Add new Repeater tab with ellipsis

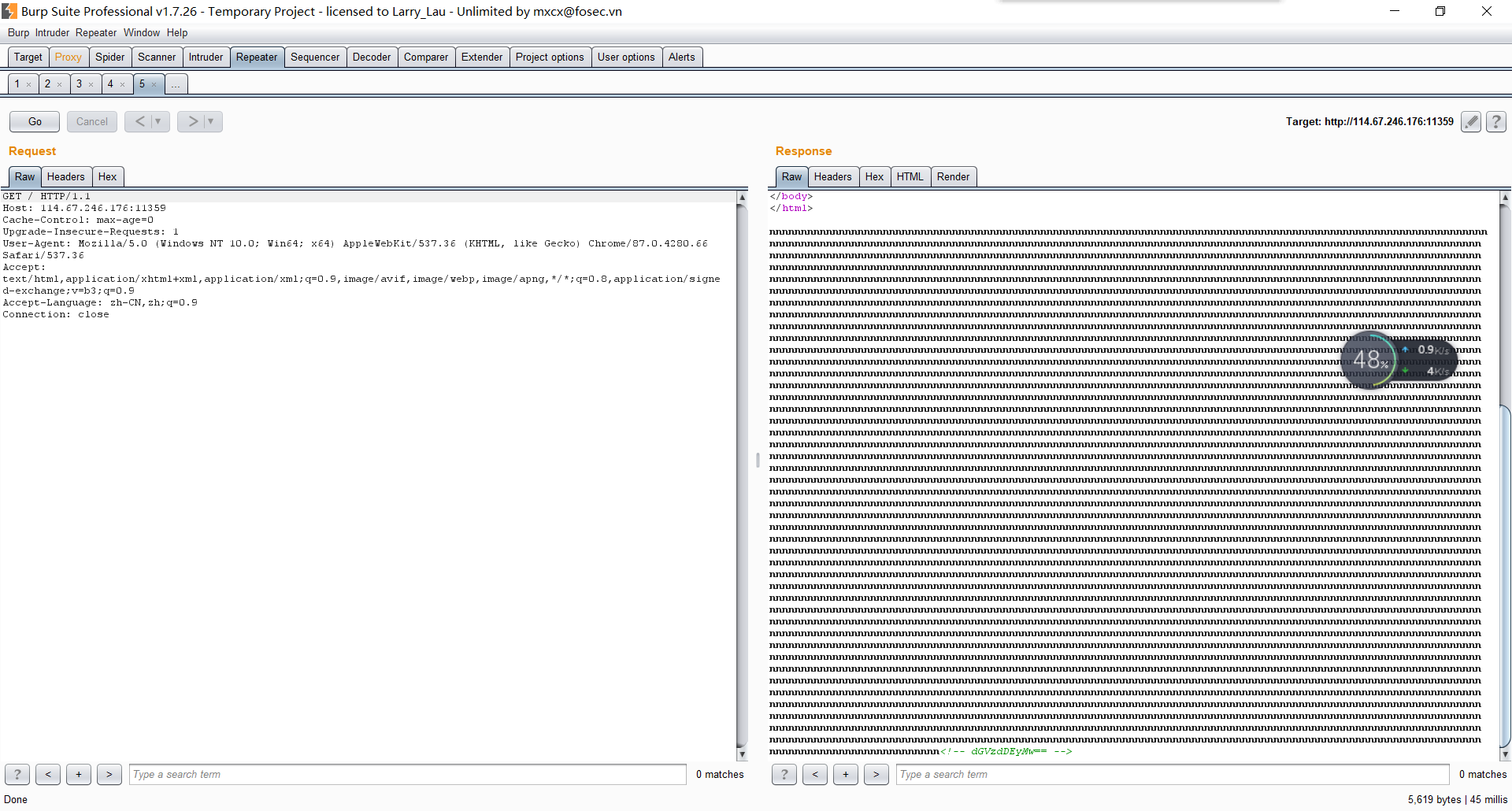(176, 84)
